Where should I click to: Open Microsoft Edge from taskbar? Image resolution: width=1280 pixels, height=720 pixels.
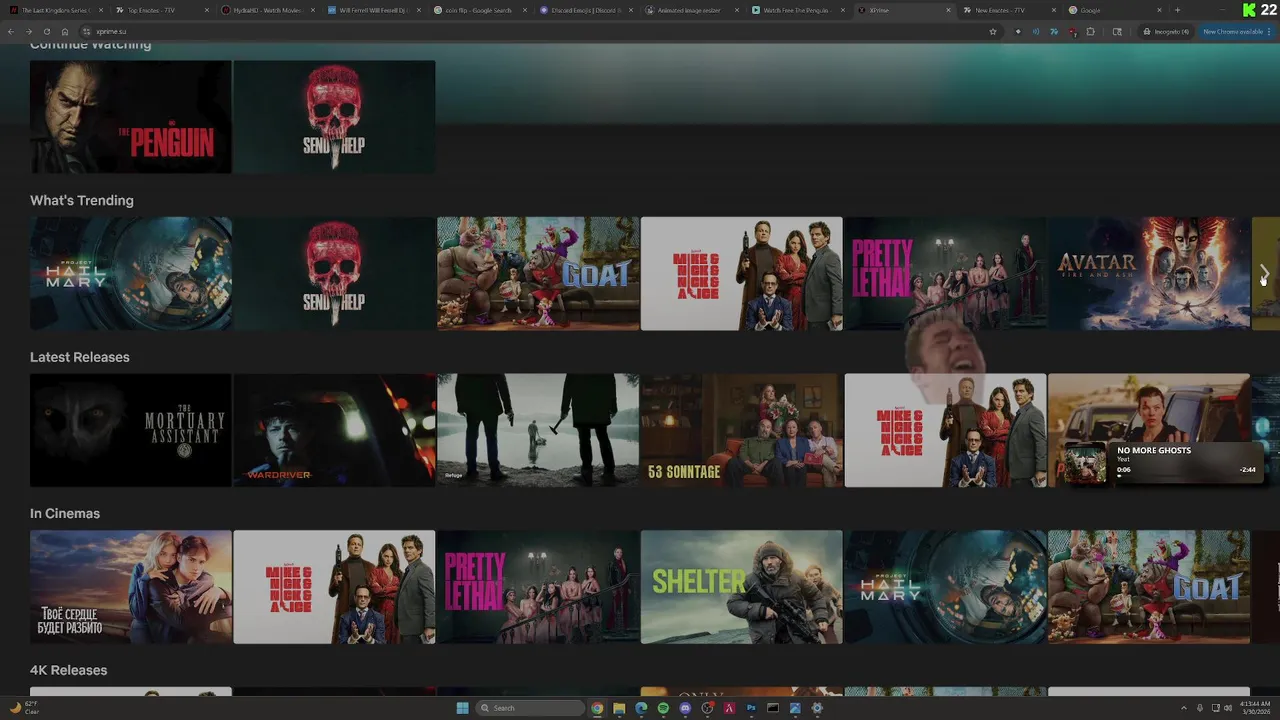click(641, 708)
